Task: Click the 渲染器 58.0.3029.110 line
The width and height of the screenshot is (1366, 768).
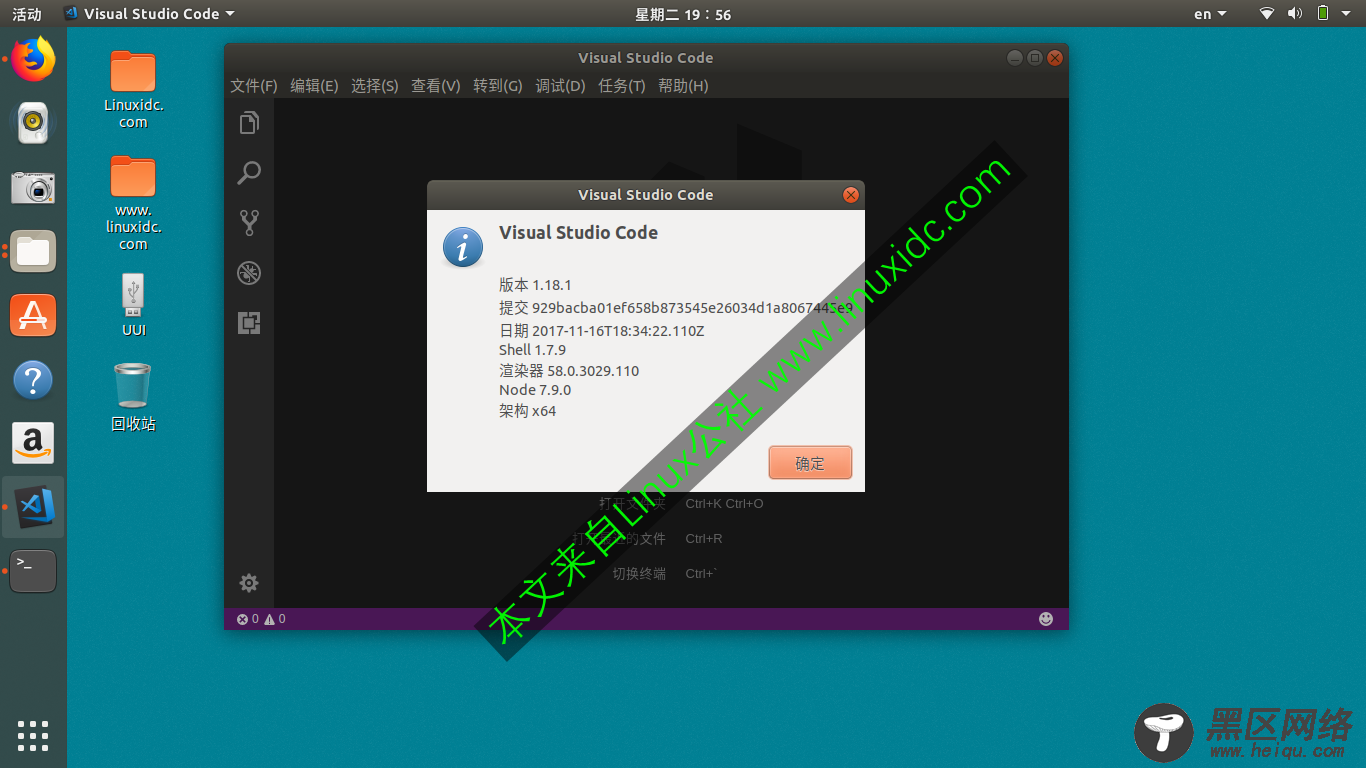Action: click(x=569, y=371)
